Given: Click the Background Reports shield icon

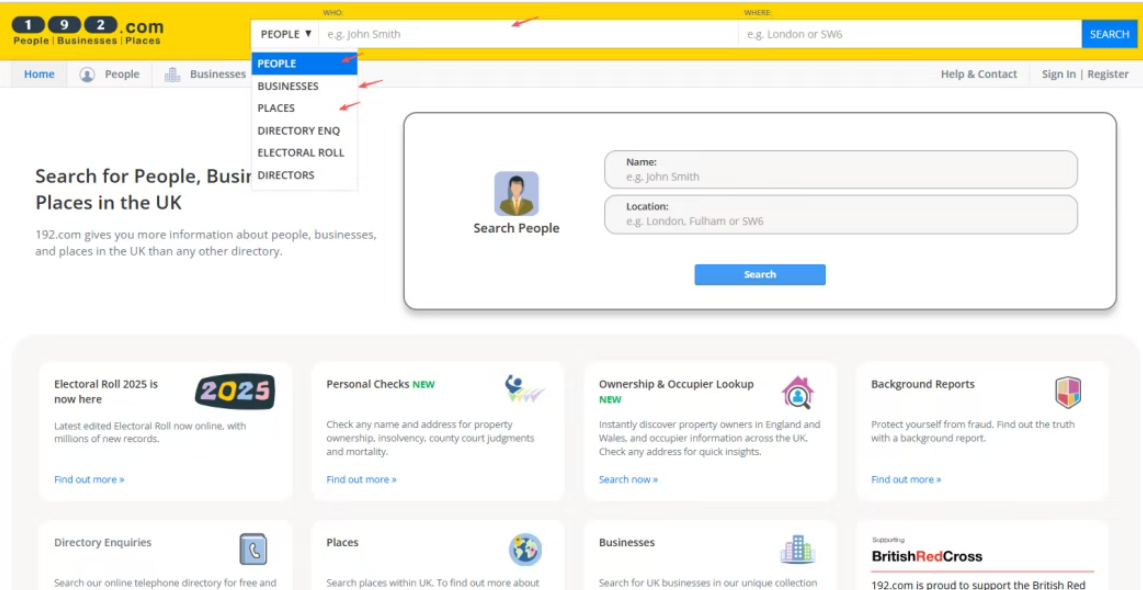Looking at the screenshot, I should (x=1068, y=392).
